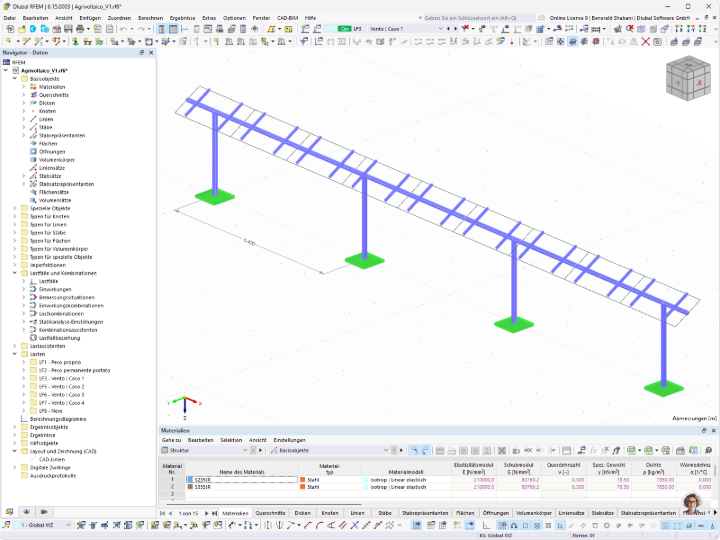Open the 1 - Global XYZ coordinate system dropdown
The height and width of the screenshot is (540, 720).
tap(68, 525)
